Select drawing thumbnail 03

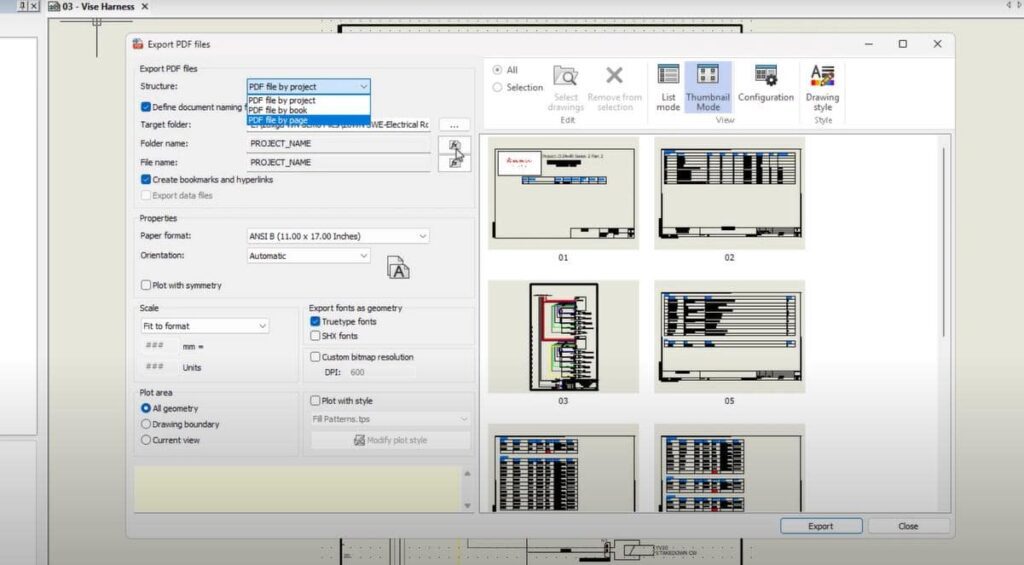[563, 337]
